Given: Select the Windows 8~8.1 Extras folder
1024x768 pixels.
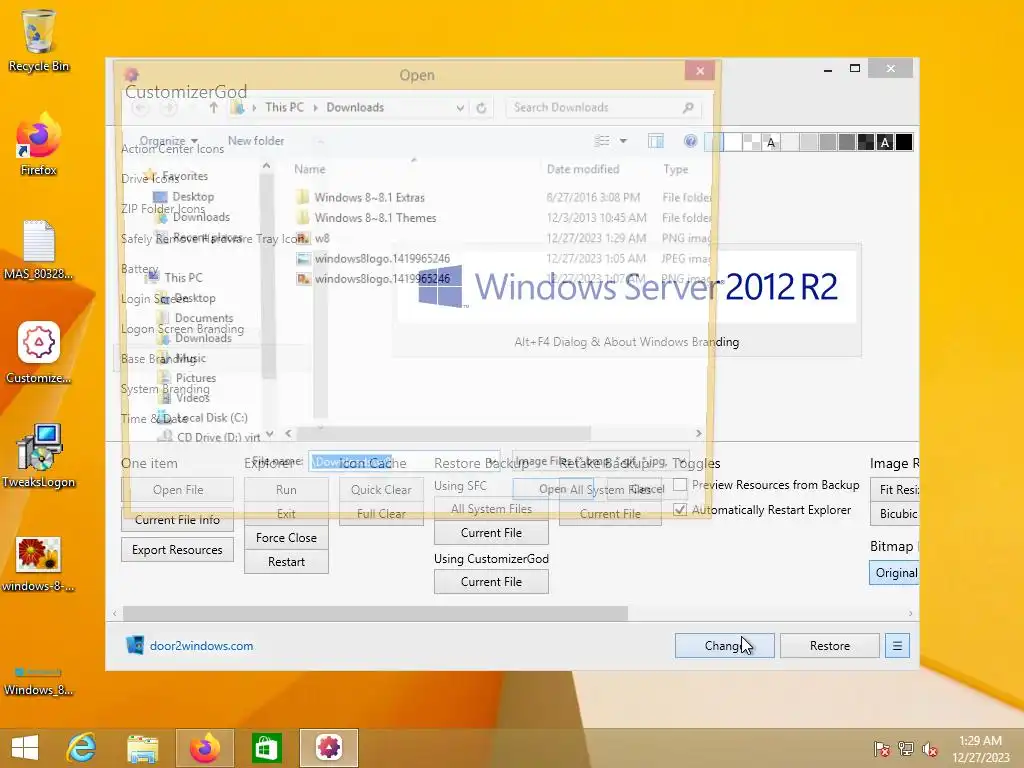Looking at the screenshot, I should coord(370,197).
